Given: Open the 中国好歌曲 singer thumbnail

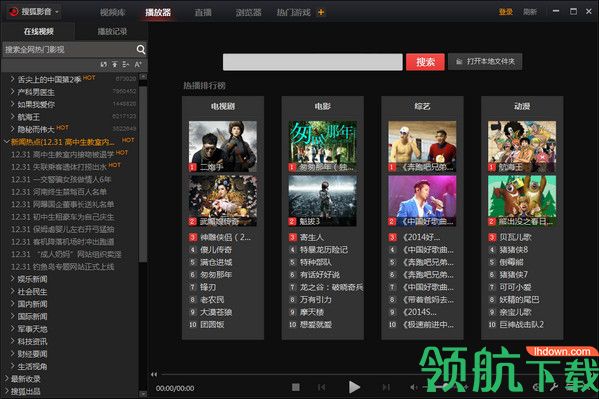Looking at the screenshot, I should point(422,201).
